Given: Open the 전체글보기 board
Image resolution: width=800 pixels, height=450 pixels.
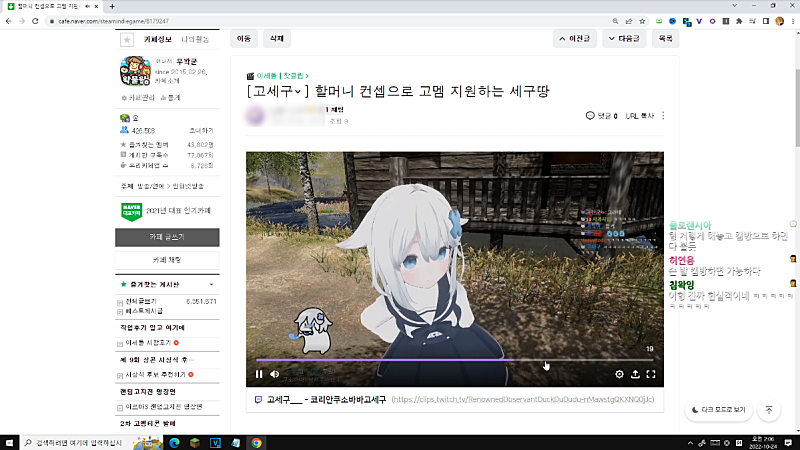Looking at the screenshot, I should coord(141,302).
